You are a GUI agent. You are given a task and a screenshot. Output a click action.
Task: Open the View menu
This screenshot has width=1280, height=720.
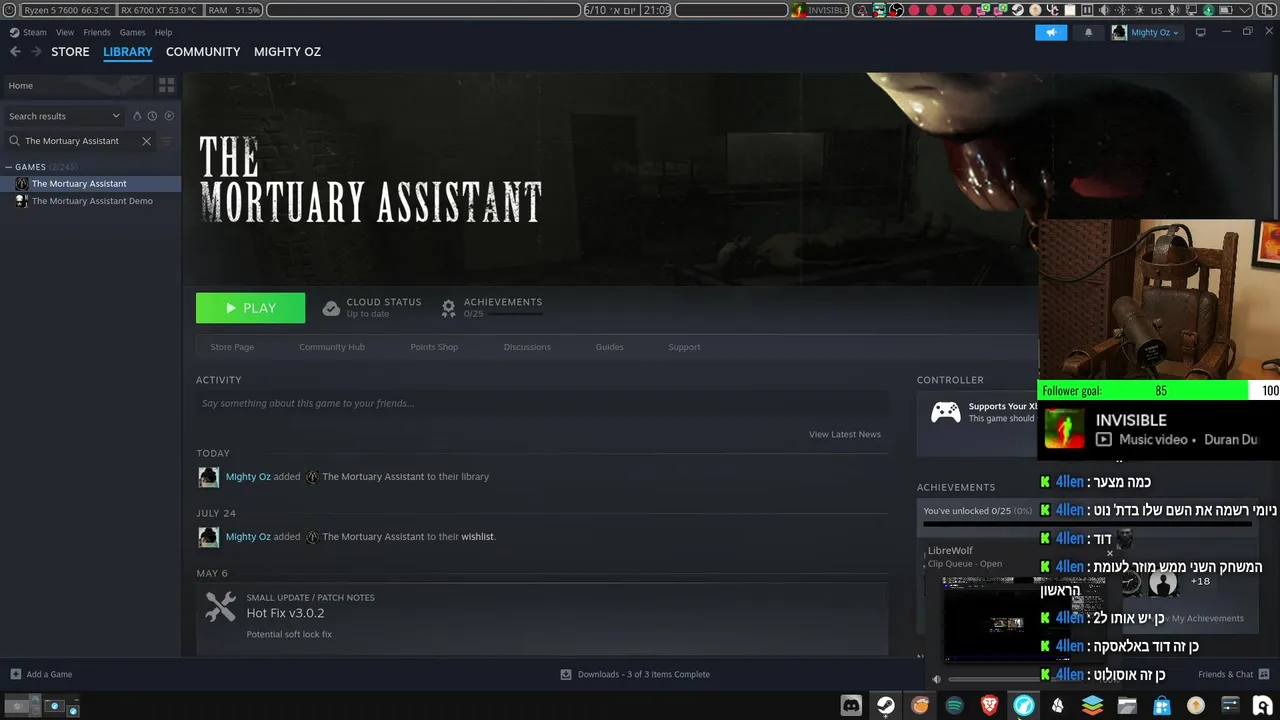[x=65, y=32]
